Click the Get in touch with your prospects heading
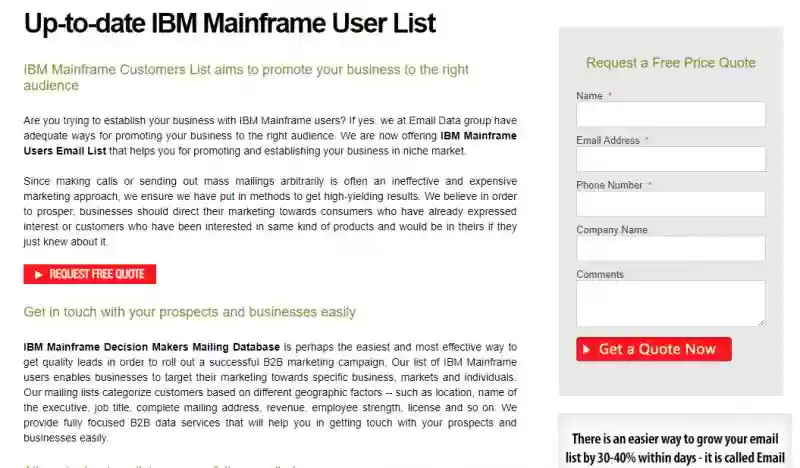This screenshot has height=468, width=800. (x=189, y=312)
